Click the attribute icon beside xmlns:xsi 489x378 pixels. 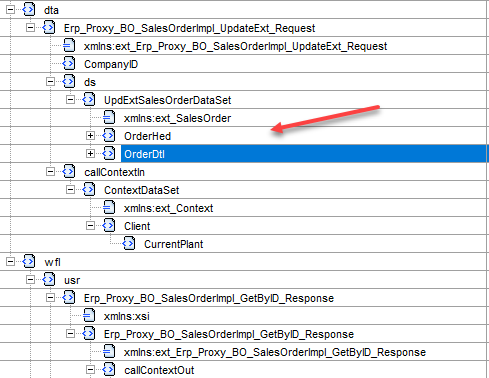click(89, 316)
